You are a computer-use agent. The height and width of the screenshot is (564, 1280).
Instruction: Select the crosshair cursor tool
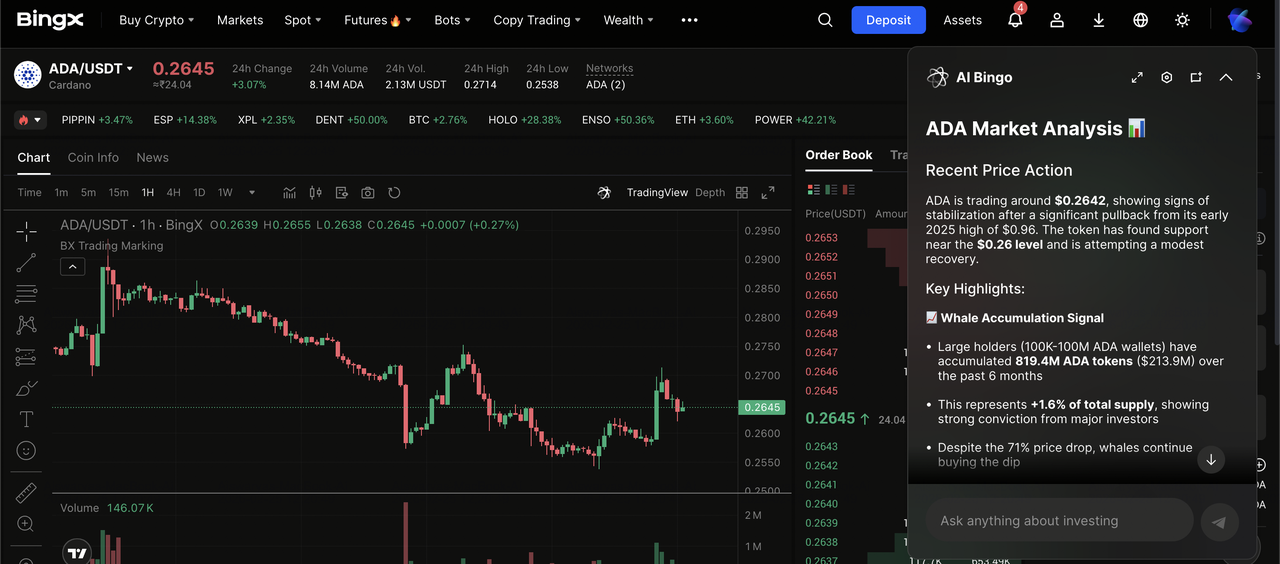pos(26,232)
